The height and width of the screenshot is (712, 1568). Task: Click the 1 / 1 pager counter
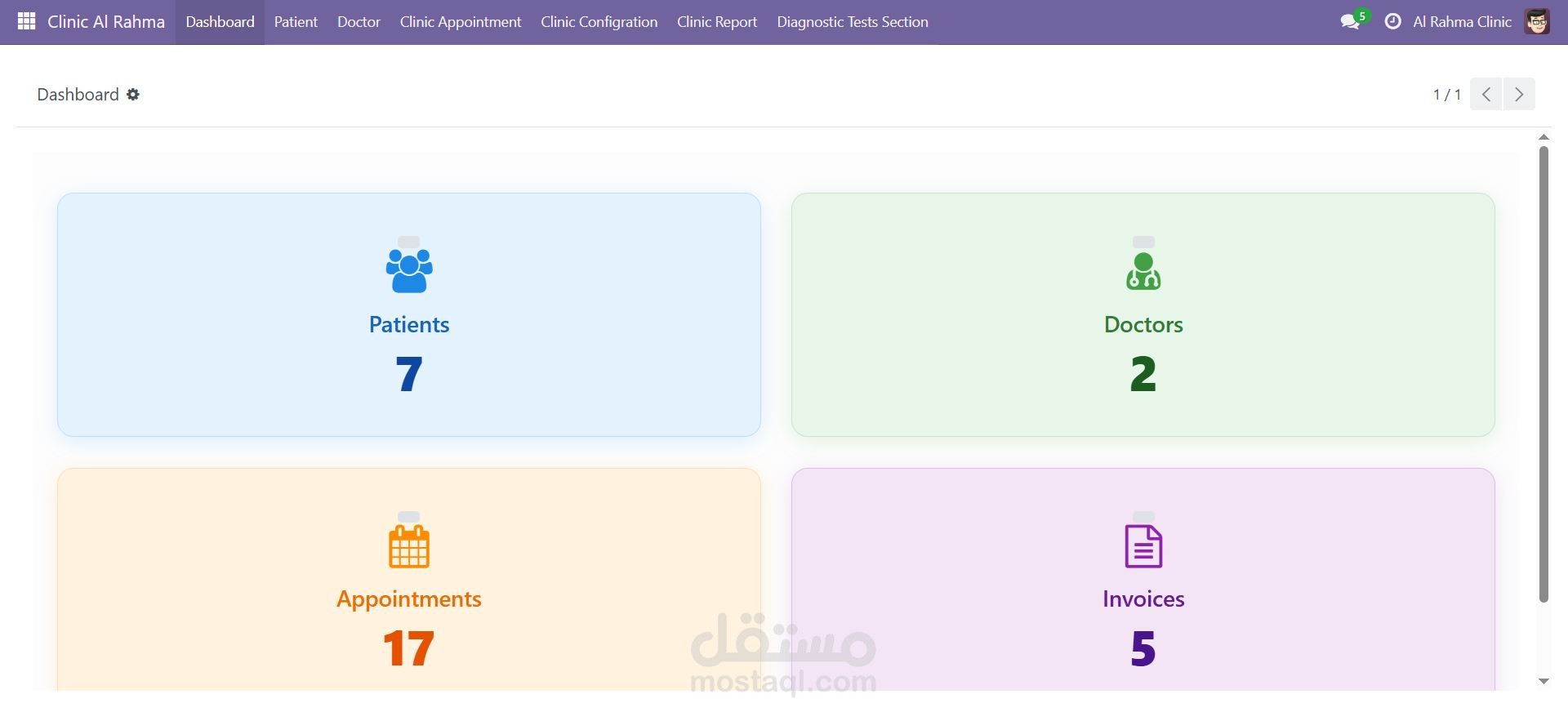(x=1447, y=95)
